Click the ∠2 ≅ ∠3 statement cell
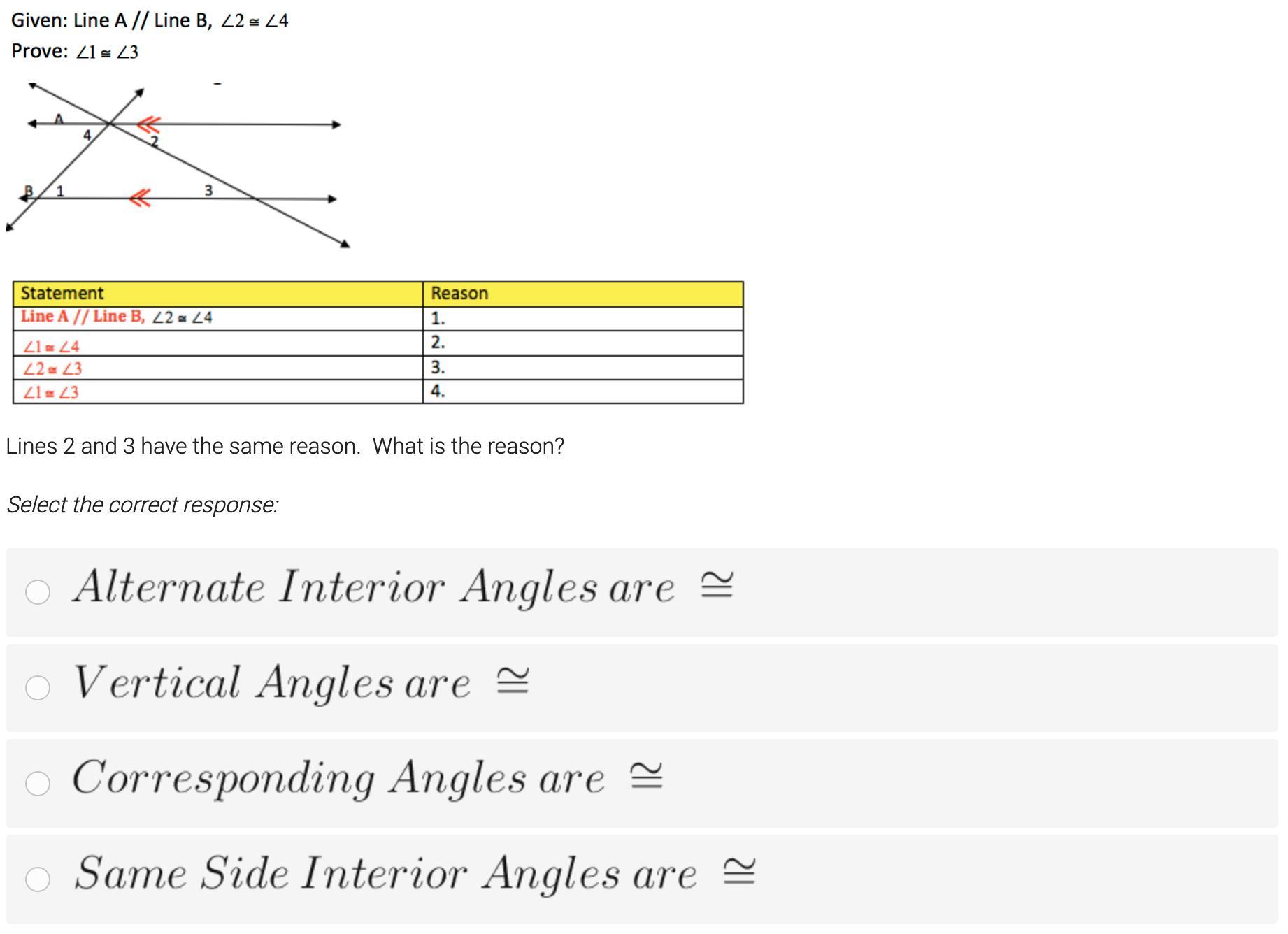This screenshot has width=1288, height=934. (217, 368)
